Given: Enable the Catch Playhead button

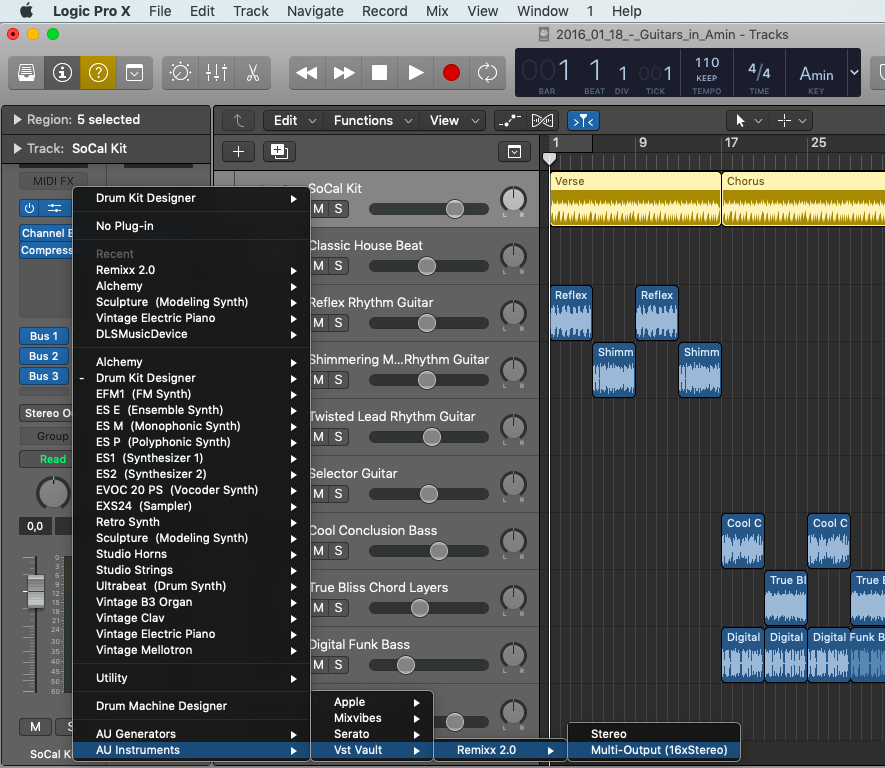Looking at the screenshot, I should click(x=583, y=121).
